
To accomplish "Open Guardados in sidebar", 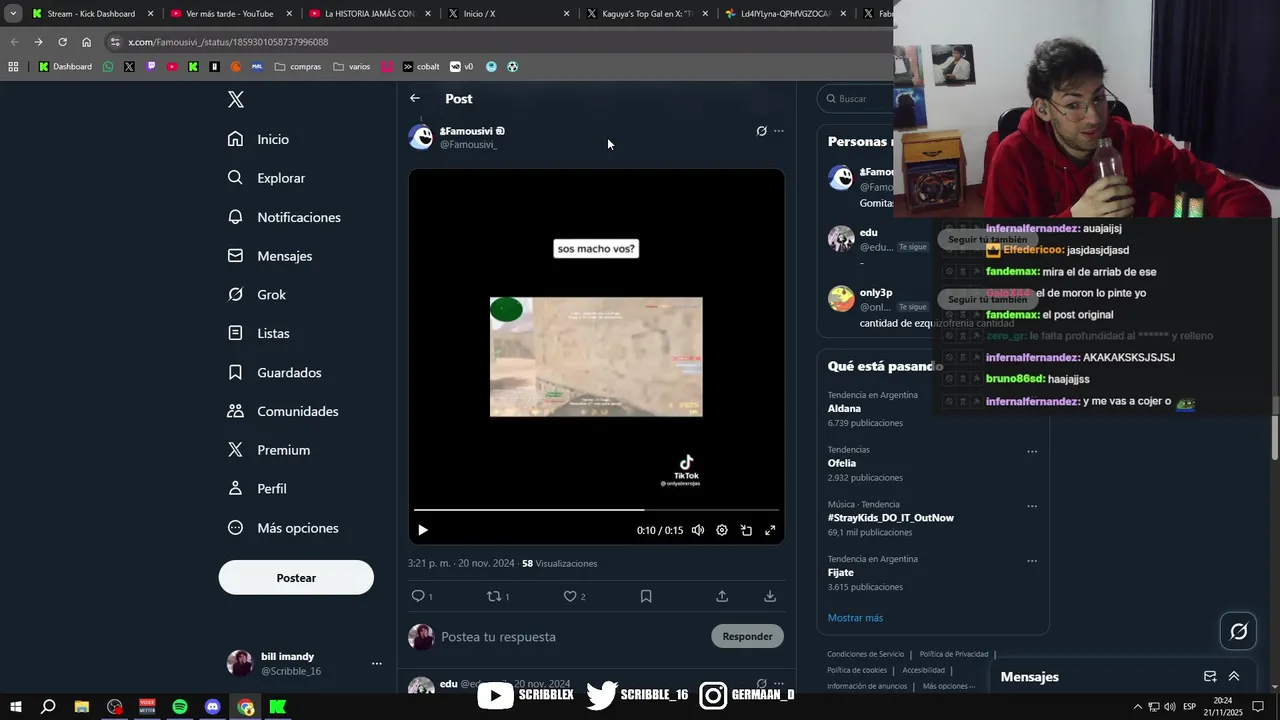I will 275,372.
